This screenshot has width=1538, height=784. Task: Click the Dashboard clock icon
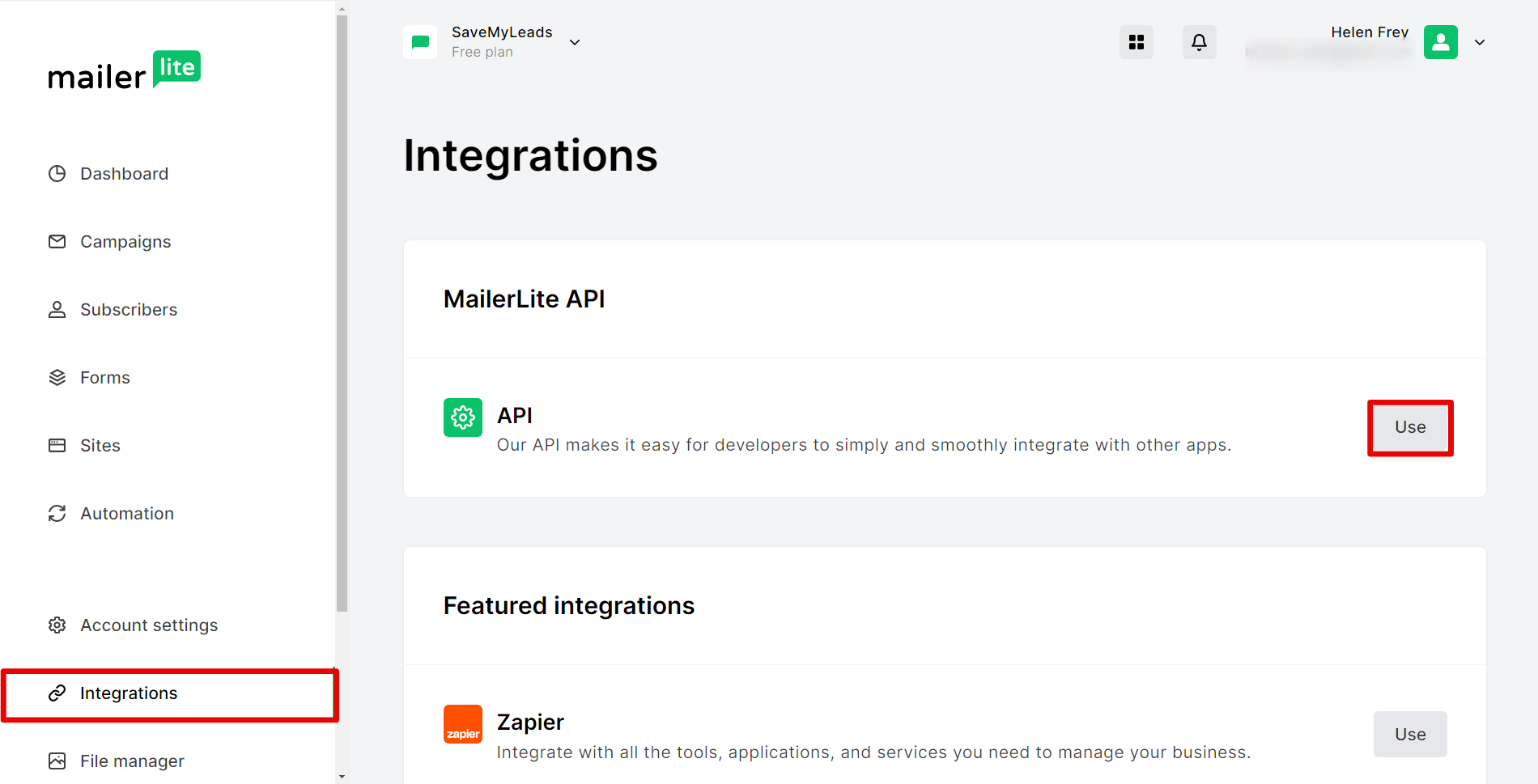[57, 174]
